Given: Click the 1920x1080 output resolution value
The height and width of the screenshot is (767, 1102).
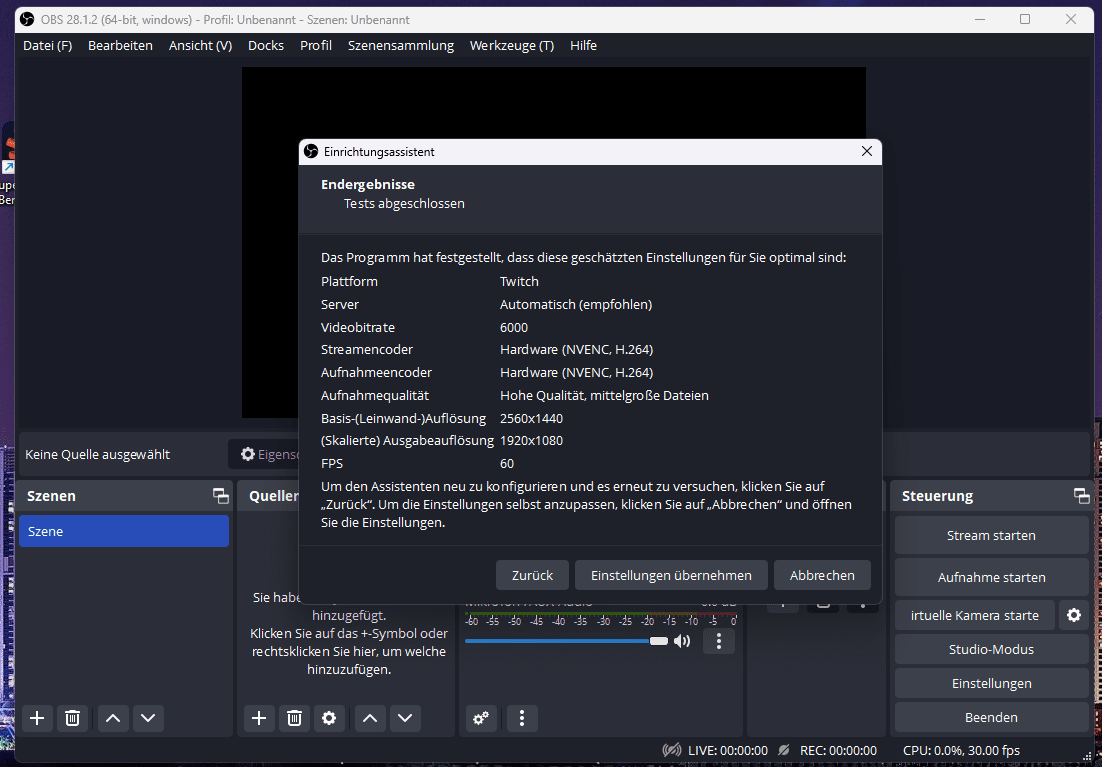Looking at the screenshot, I should coord(531,441).
